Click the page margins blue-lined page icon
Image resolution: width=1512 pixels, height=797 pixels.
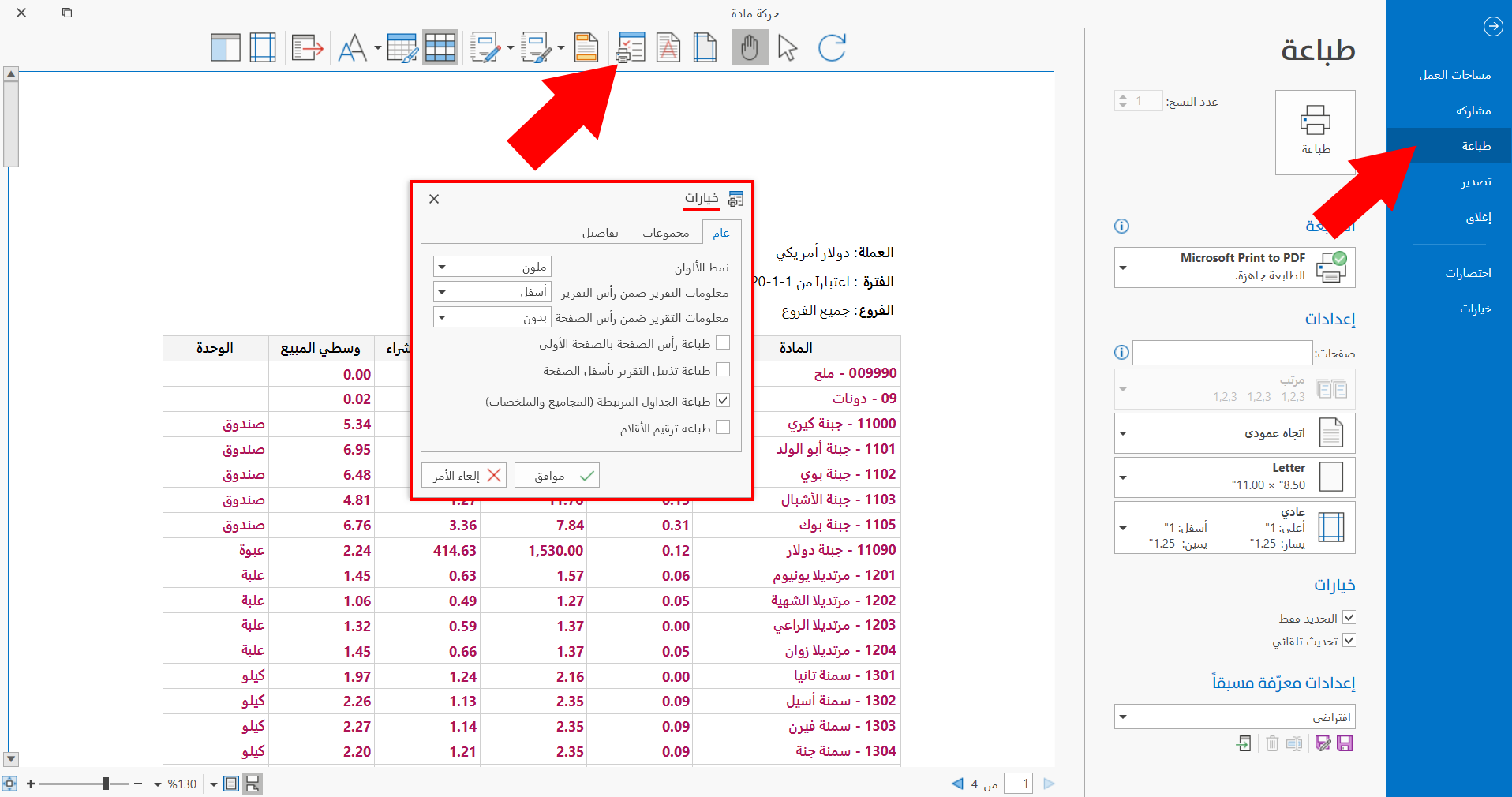705,47
